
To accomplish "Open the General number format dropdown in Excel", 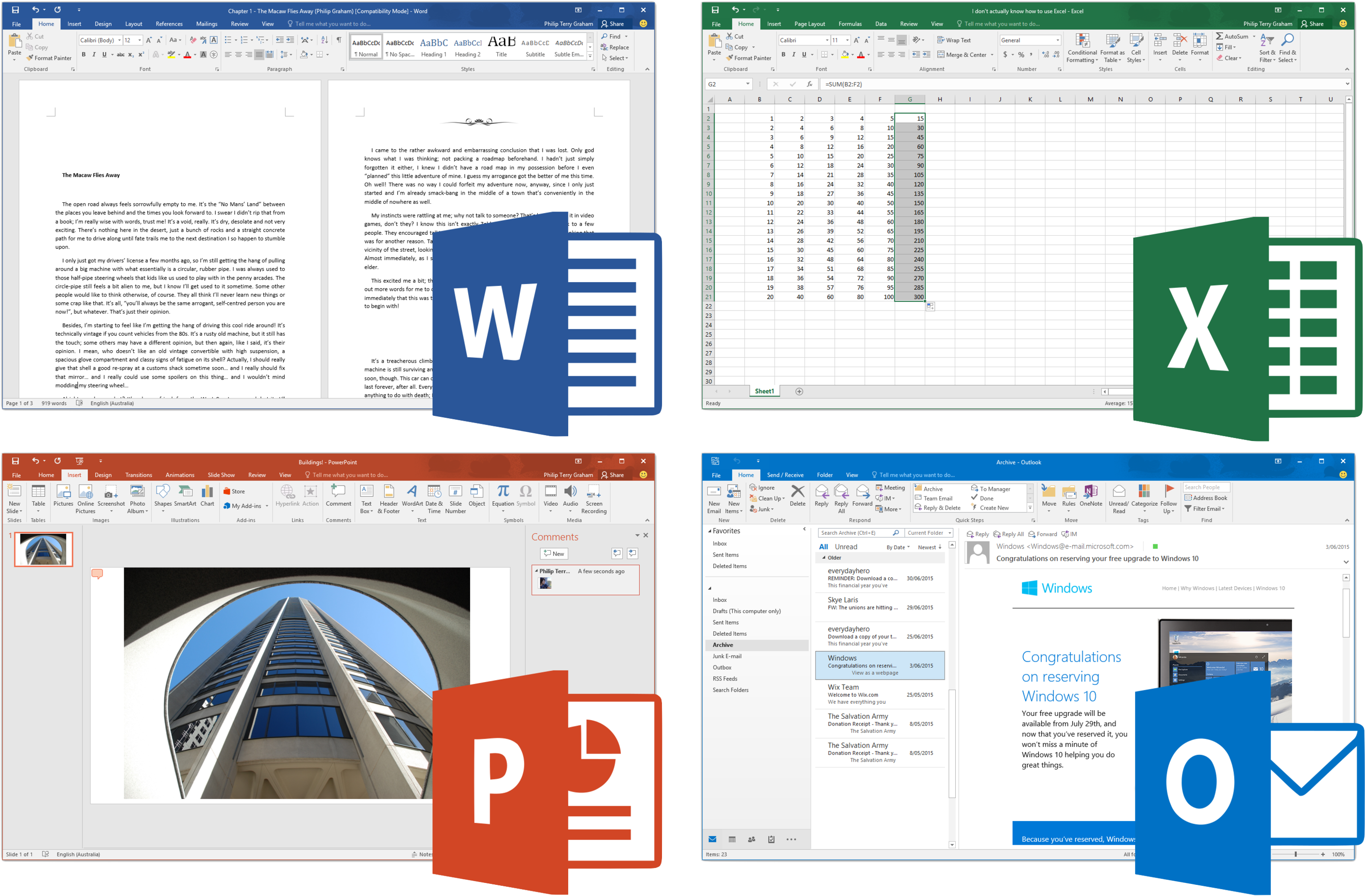I will [x=1058, y=40].
